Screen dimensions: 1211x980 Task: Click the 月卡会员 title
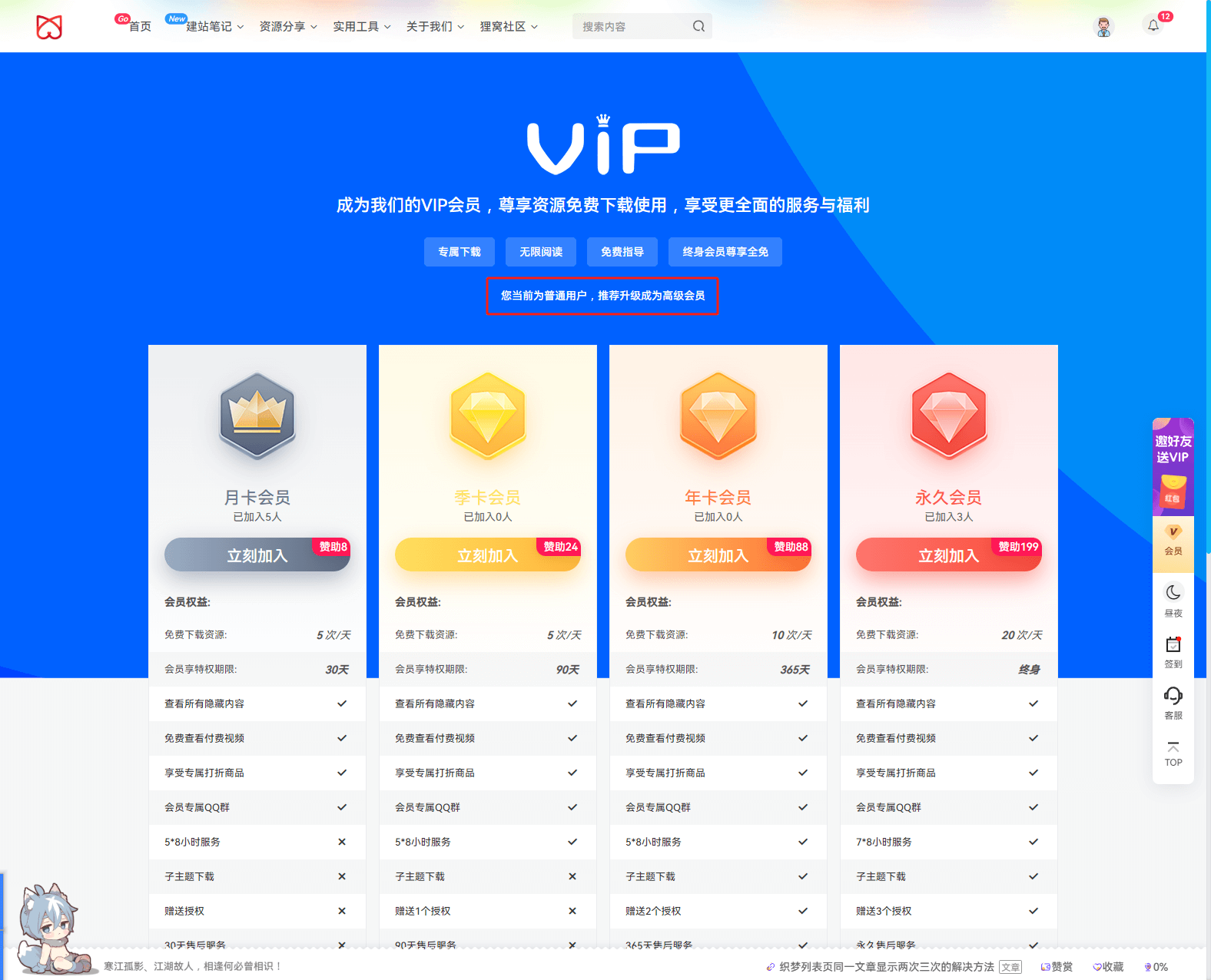click(x=257, y=498)
